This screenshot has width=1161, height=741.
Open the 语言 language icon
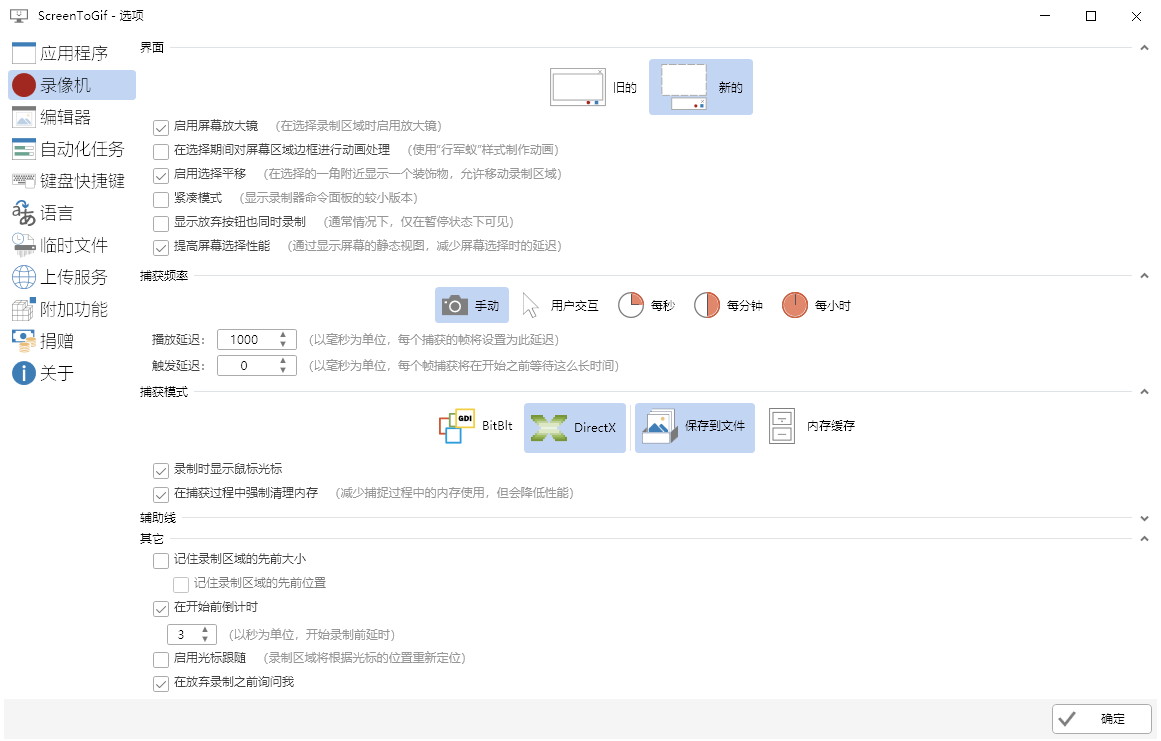pyautogui.click(x=24, y=213)
